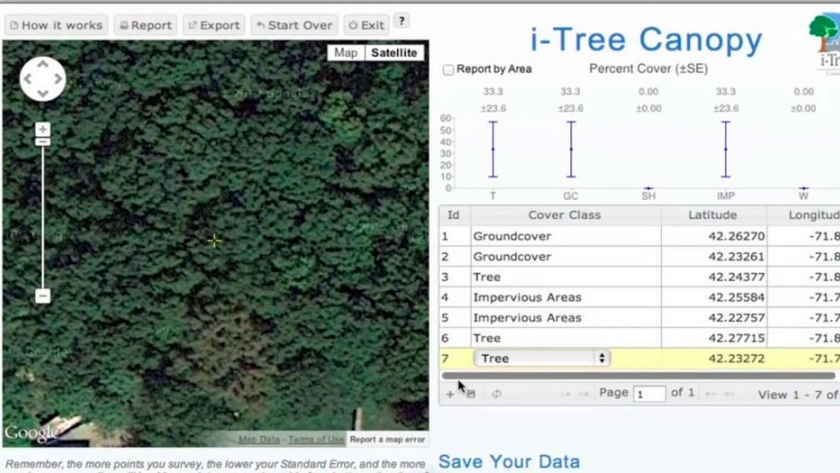
Task: Select row 6 Tree cell
Action: [566, 338]
